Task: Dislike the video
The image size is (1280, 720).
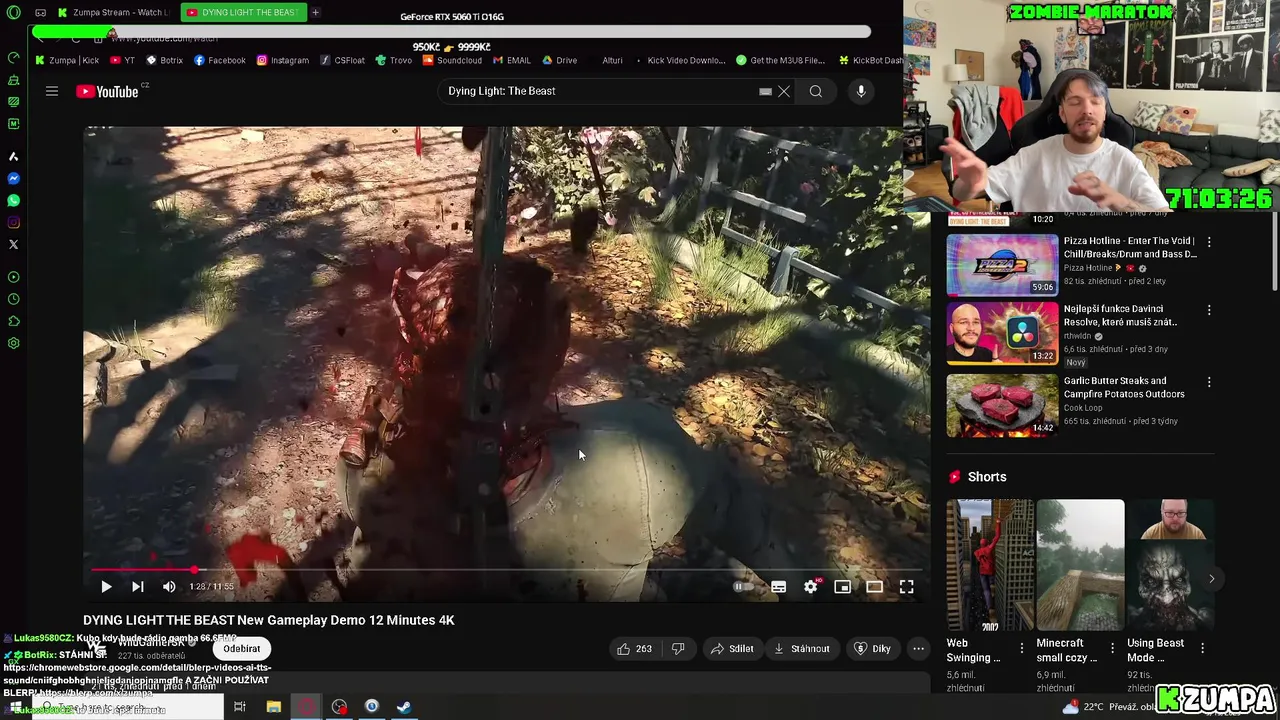Action: [x=678, y=649]
